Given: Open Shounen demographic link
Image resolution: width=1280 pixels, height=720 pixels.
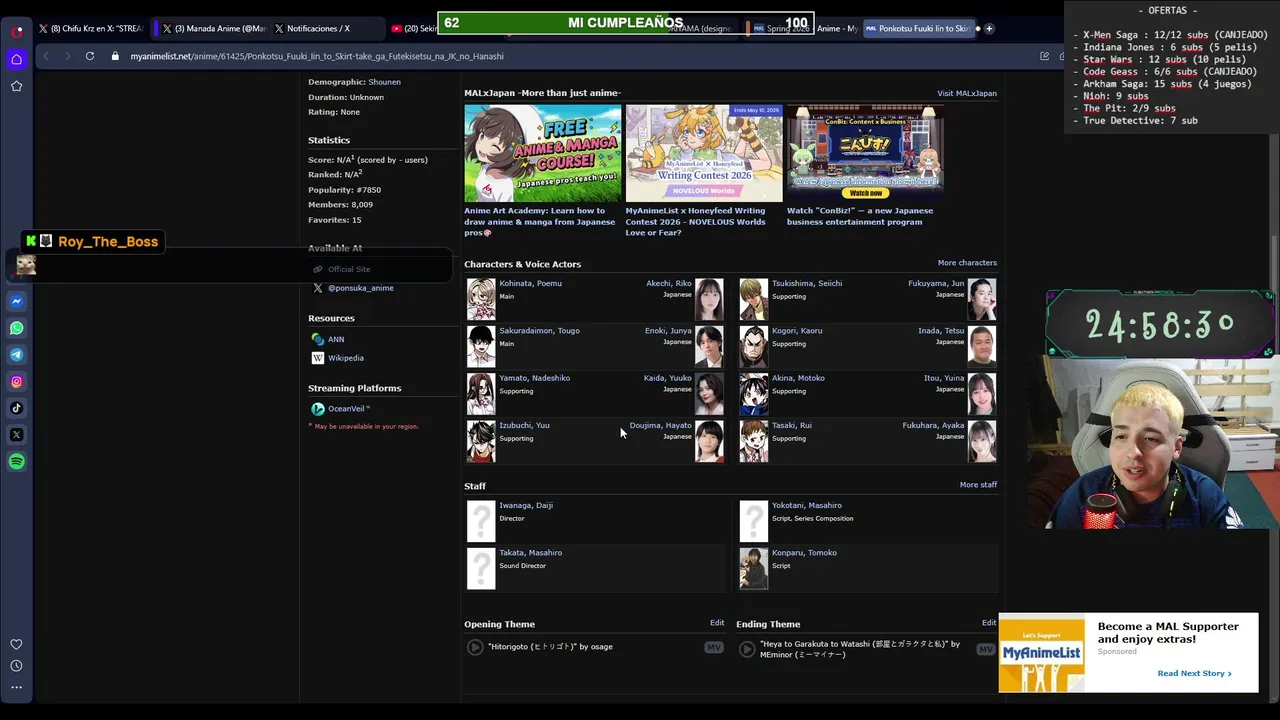Looking at the screenshot, I should tap(384, 82).
